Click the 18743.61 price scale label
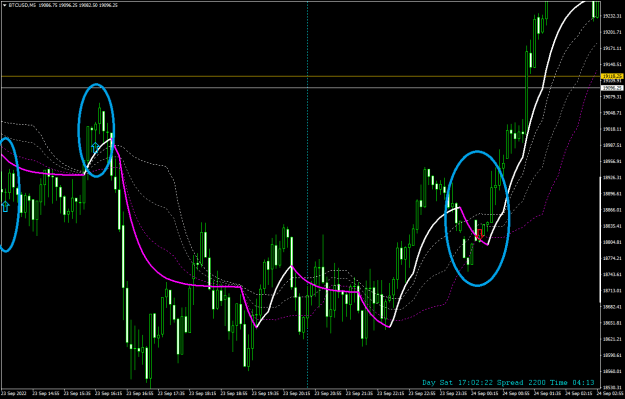Image resolution: width=625 pixels, height=399 pixels. 612,275
